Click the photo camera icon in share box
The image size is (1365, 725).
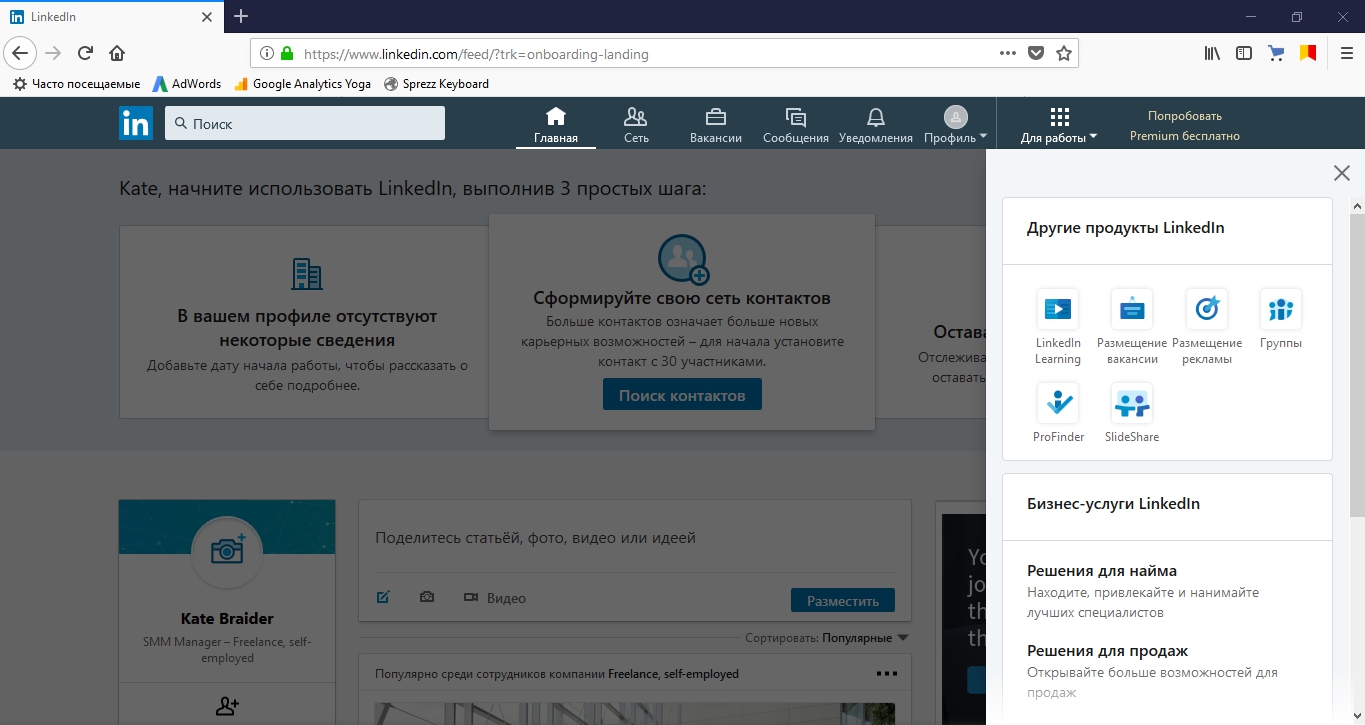(427, 597)
